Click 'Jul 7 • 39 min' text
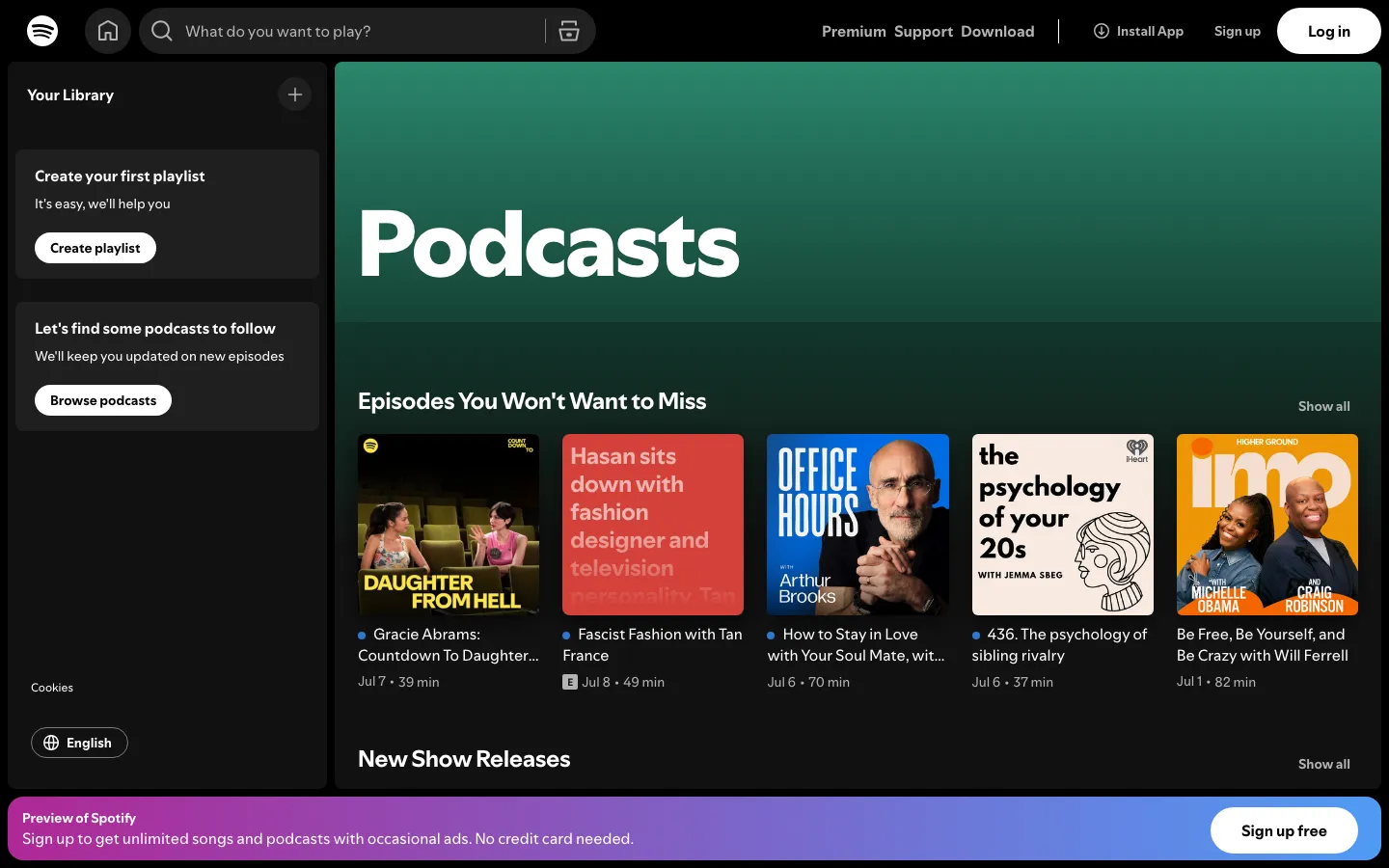 click(x=398, y=682)
